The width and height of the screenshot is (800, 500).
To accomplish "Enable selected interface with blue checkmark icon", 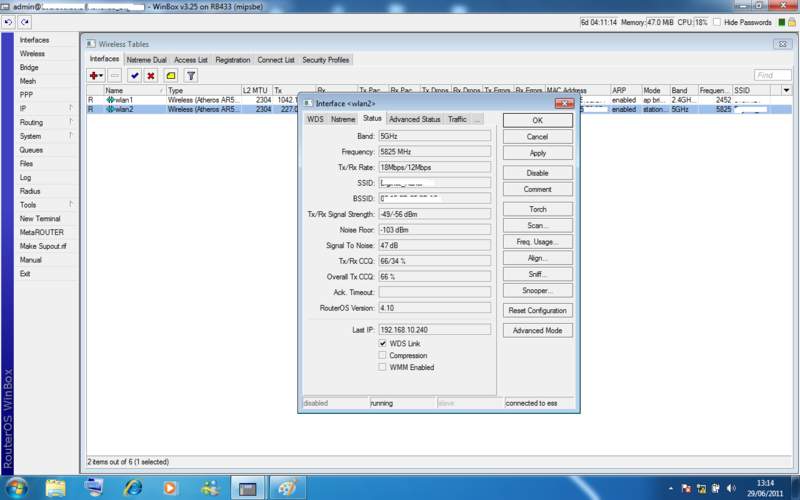I will tap(134, 75).
